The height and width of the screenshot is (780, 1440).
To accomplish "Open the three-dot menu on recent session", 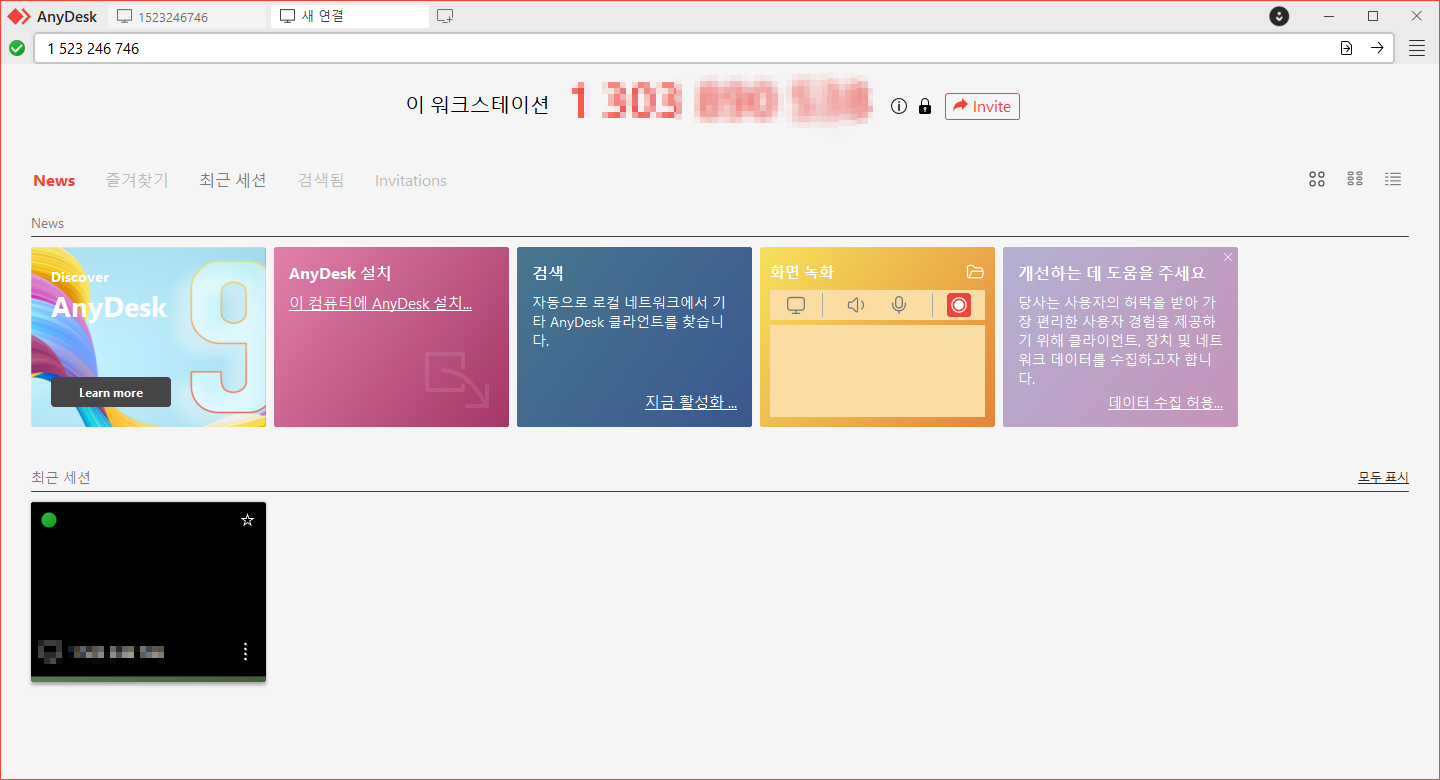I will pos(245,651).
